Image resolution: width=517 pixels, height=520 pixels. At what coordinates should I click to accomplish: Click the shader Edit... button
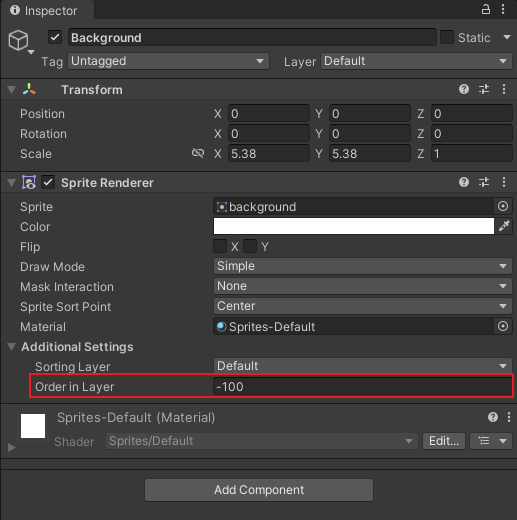click(444, 441)
